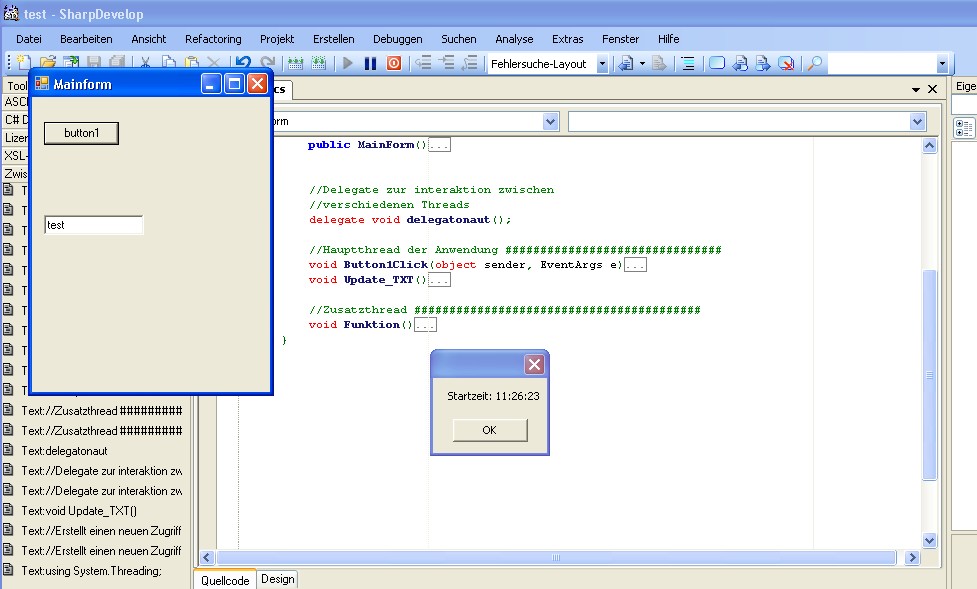Click the categorized view icon in properties panel
This screenshot has height=589, width=977.
(x=964, y=128)
